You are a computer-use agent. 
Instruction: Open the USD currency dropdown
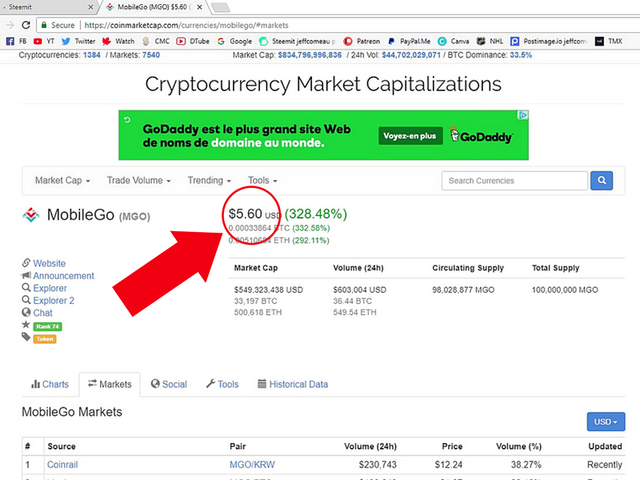click(606, 422)
